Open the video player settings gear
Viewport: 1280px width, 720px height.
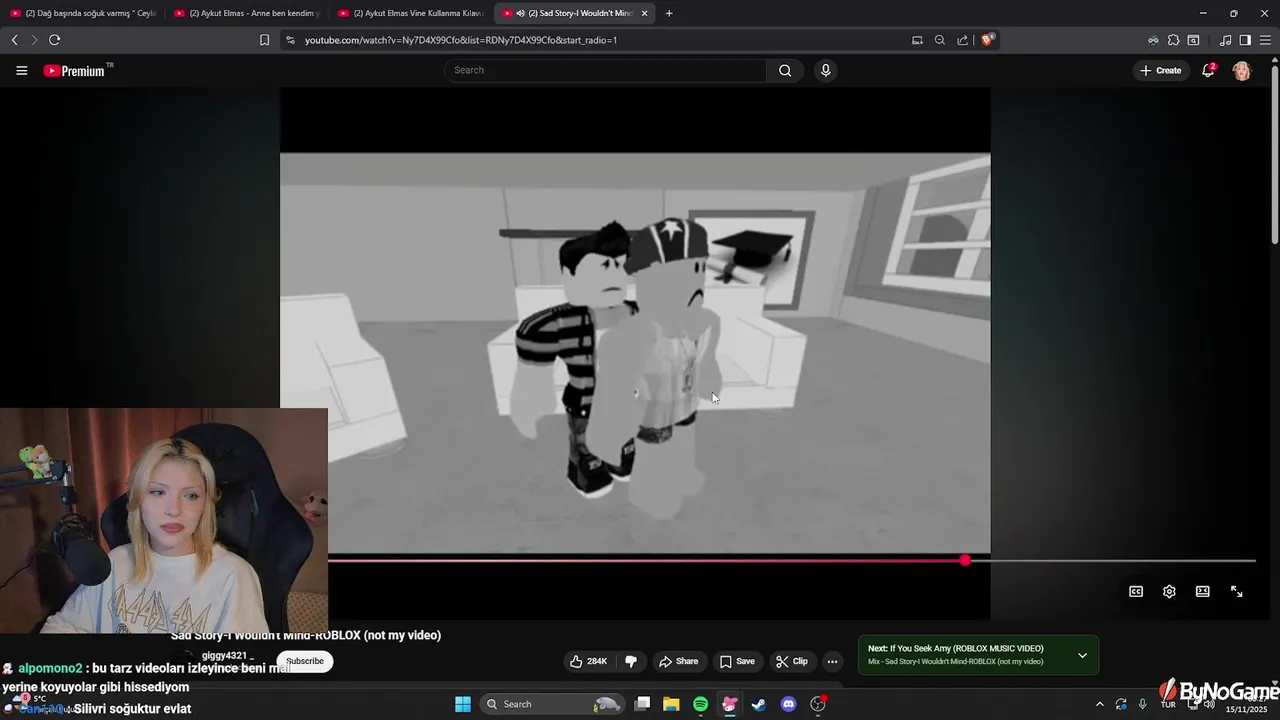coord(1169,591)
